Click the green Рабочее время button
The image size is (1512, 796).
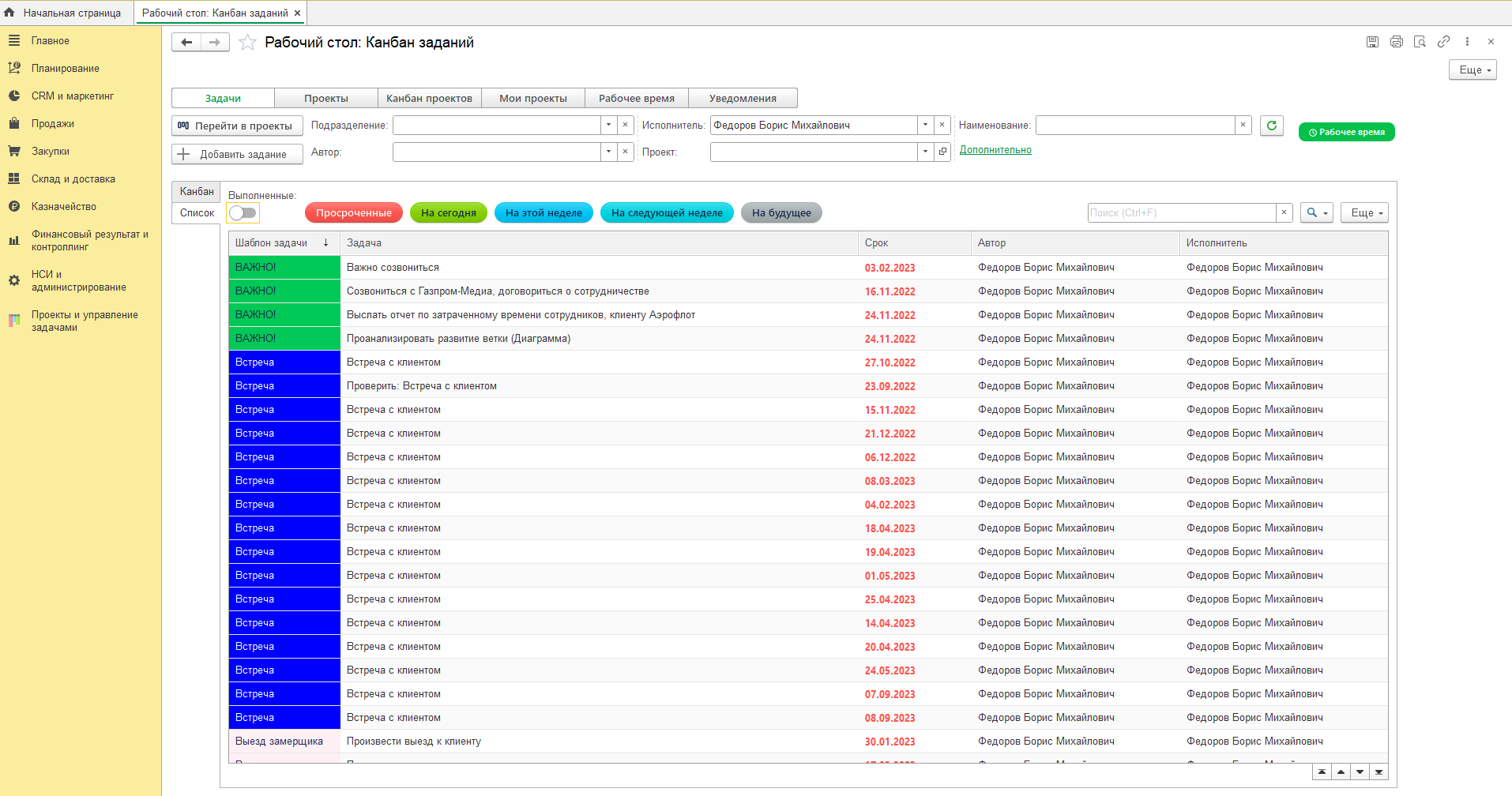(1346, 132)
